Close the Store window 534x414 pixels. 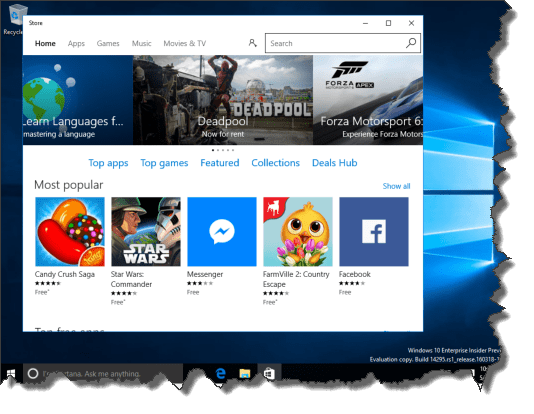[411, 23]
